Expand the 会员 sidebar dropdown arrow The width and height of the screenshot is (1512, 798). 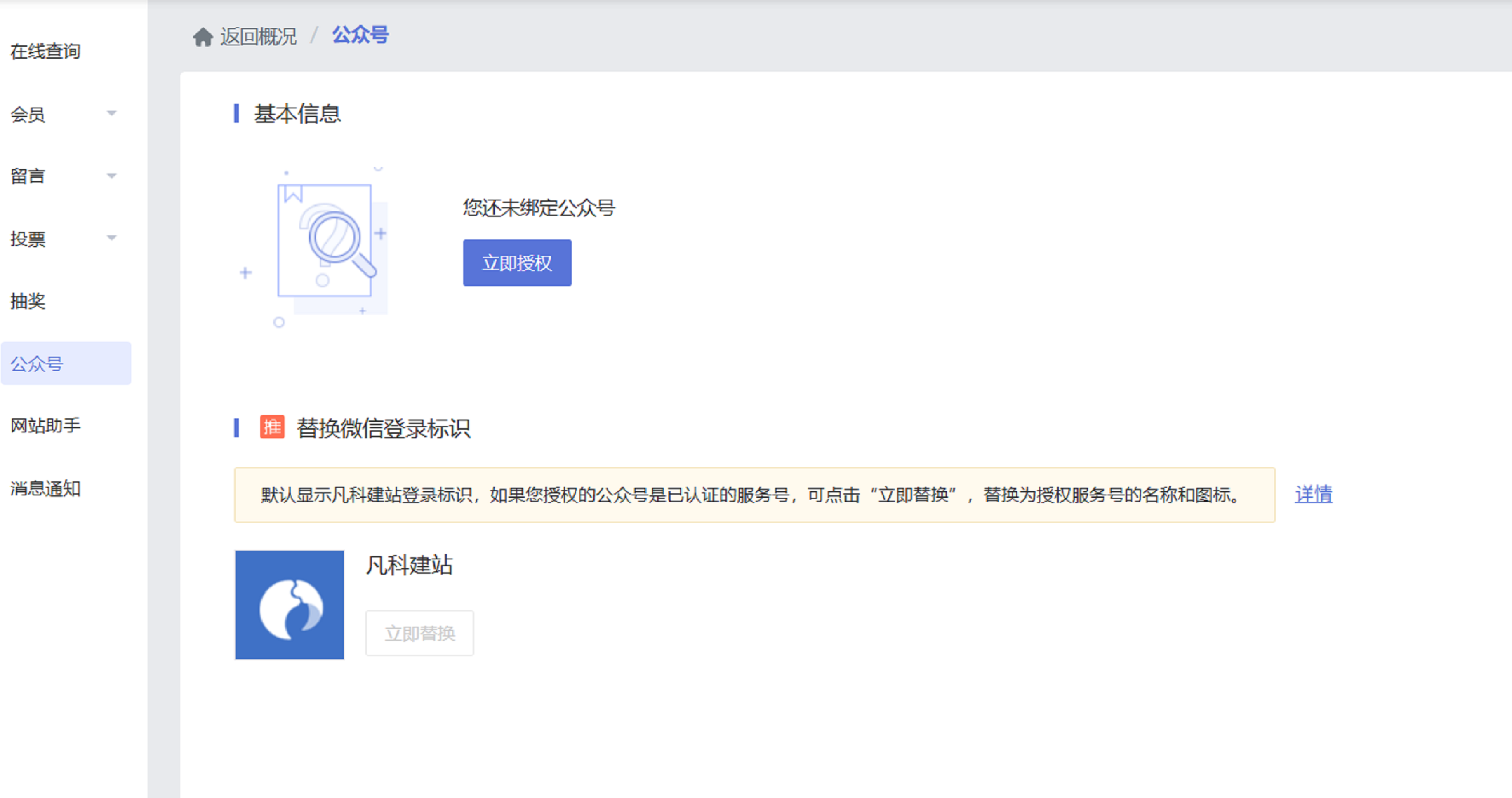click(111, 113)
